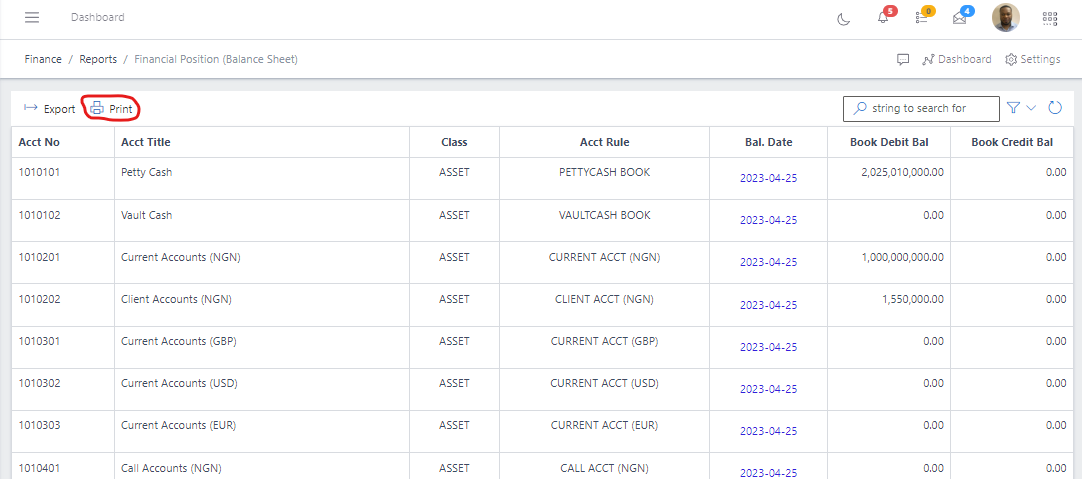Open Client Accounts (NGN) balance date link
This screenshot has width=1082, height=479.
768,305
